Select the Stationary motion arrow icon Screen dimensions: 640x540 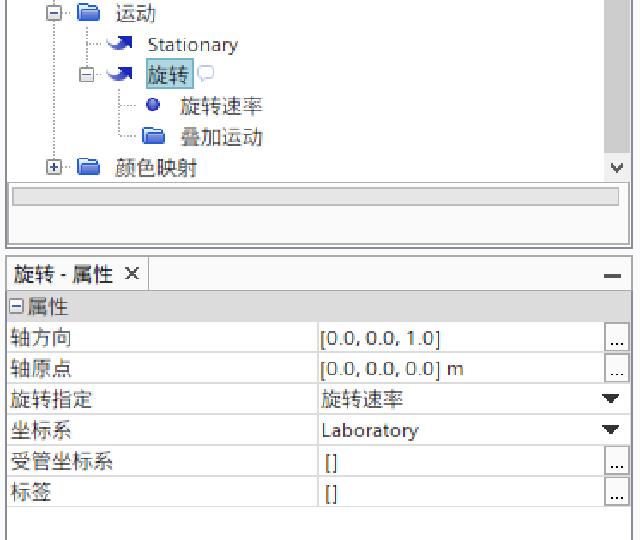tap(120, 43)
